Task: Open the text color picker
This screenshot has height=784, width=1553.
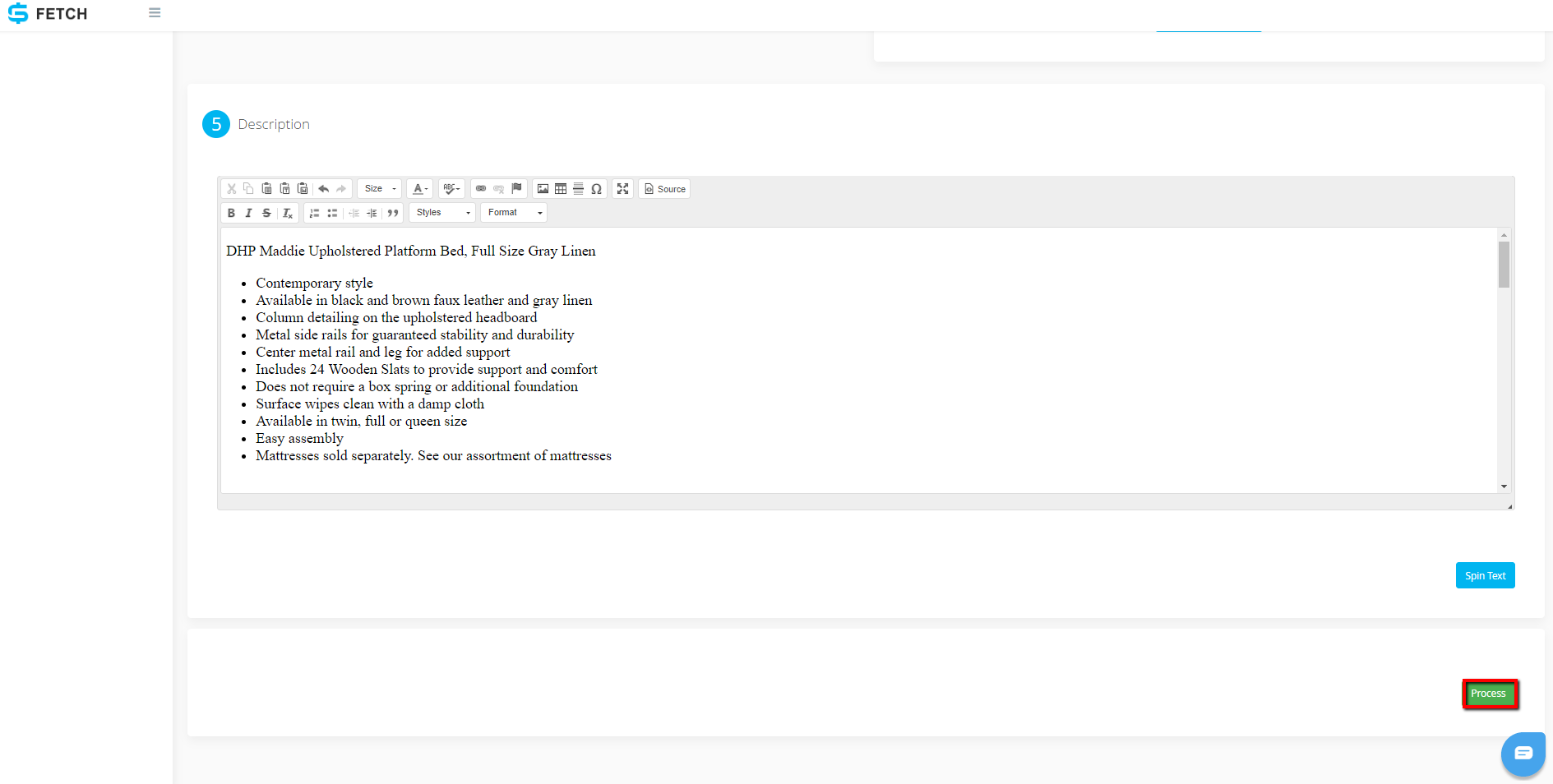Action: click(419, 189)
